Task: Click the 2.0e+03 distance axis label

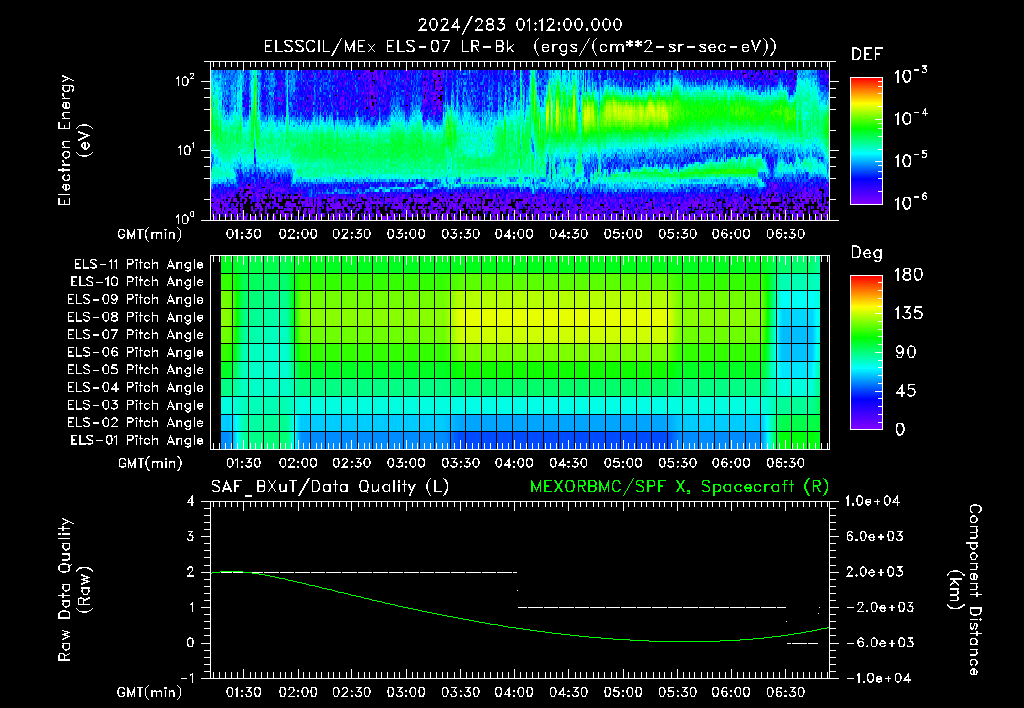Action: point(875,571)
